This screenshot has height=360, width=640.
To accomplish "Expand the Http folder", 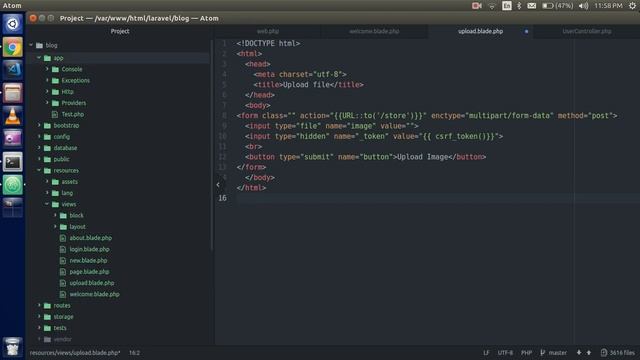I will (x=47, y=91).
